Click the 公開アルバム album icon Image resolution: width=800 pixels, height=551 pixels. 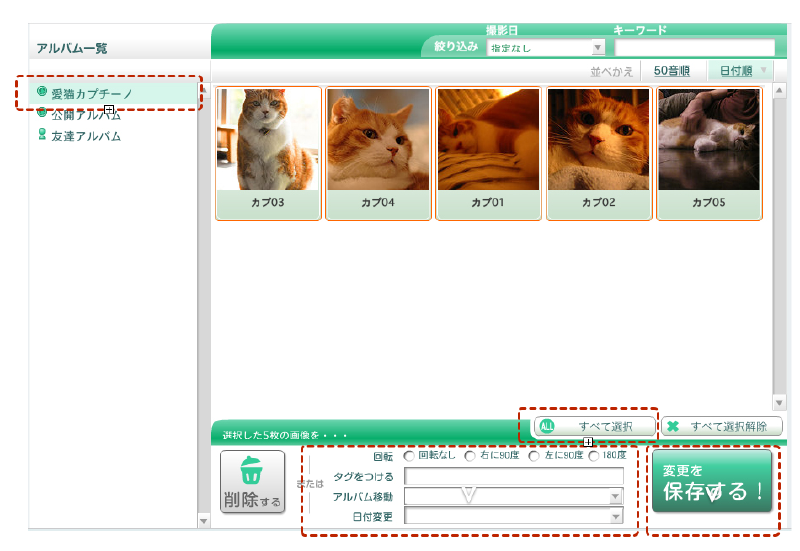coord(42,114)
